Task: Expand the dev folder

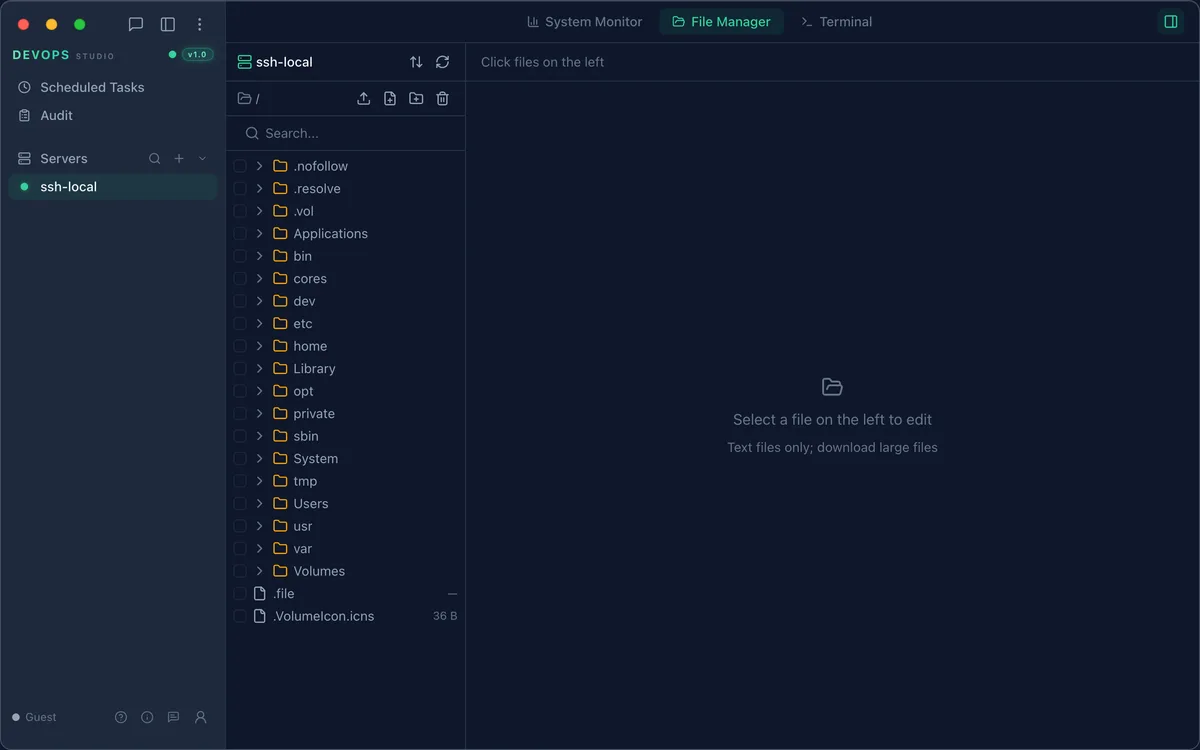Action: 259,301
